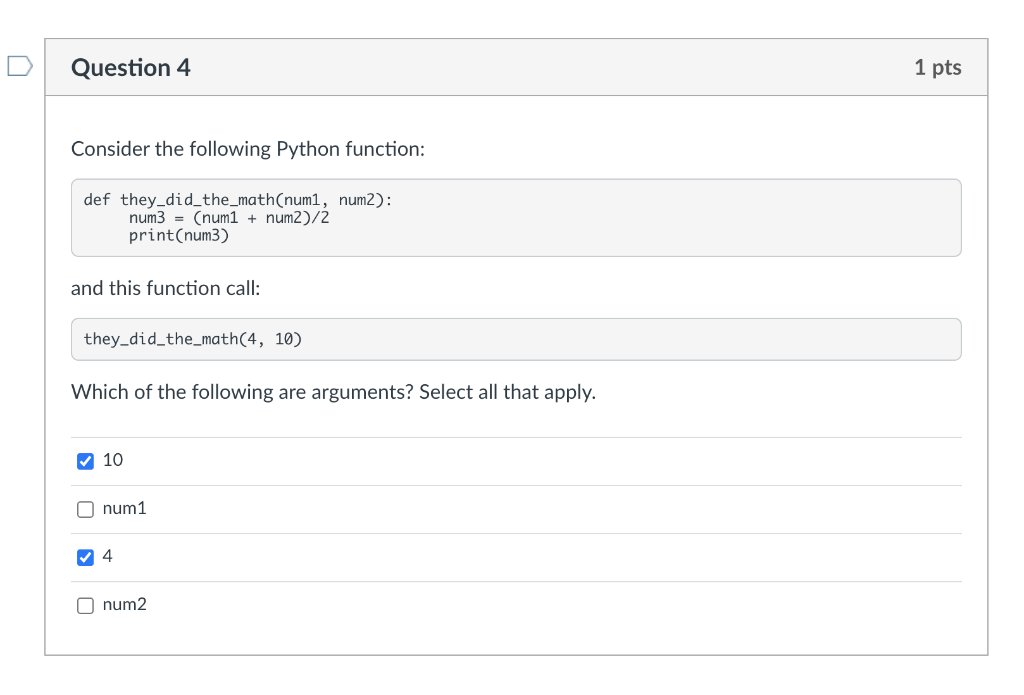Click the "1 pts" points indicator

tap(937, 68)
